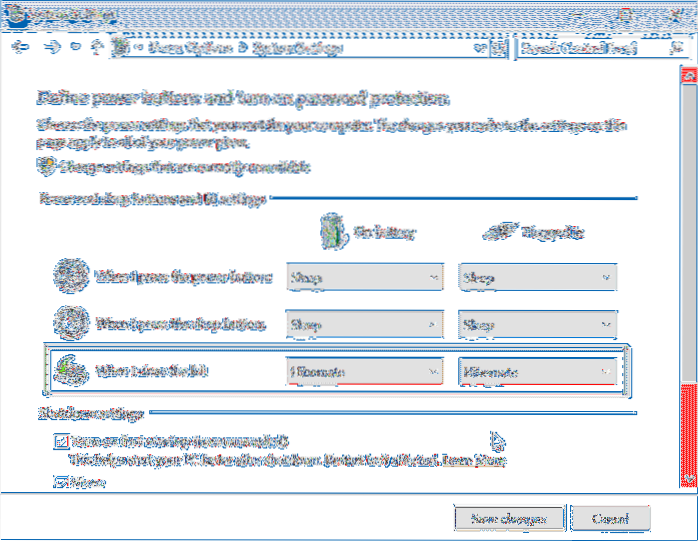Click the up-one-level arrow
The width and height of the screenshot is (698, 541).
coord(94,47)
